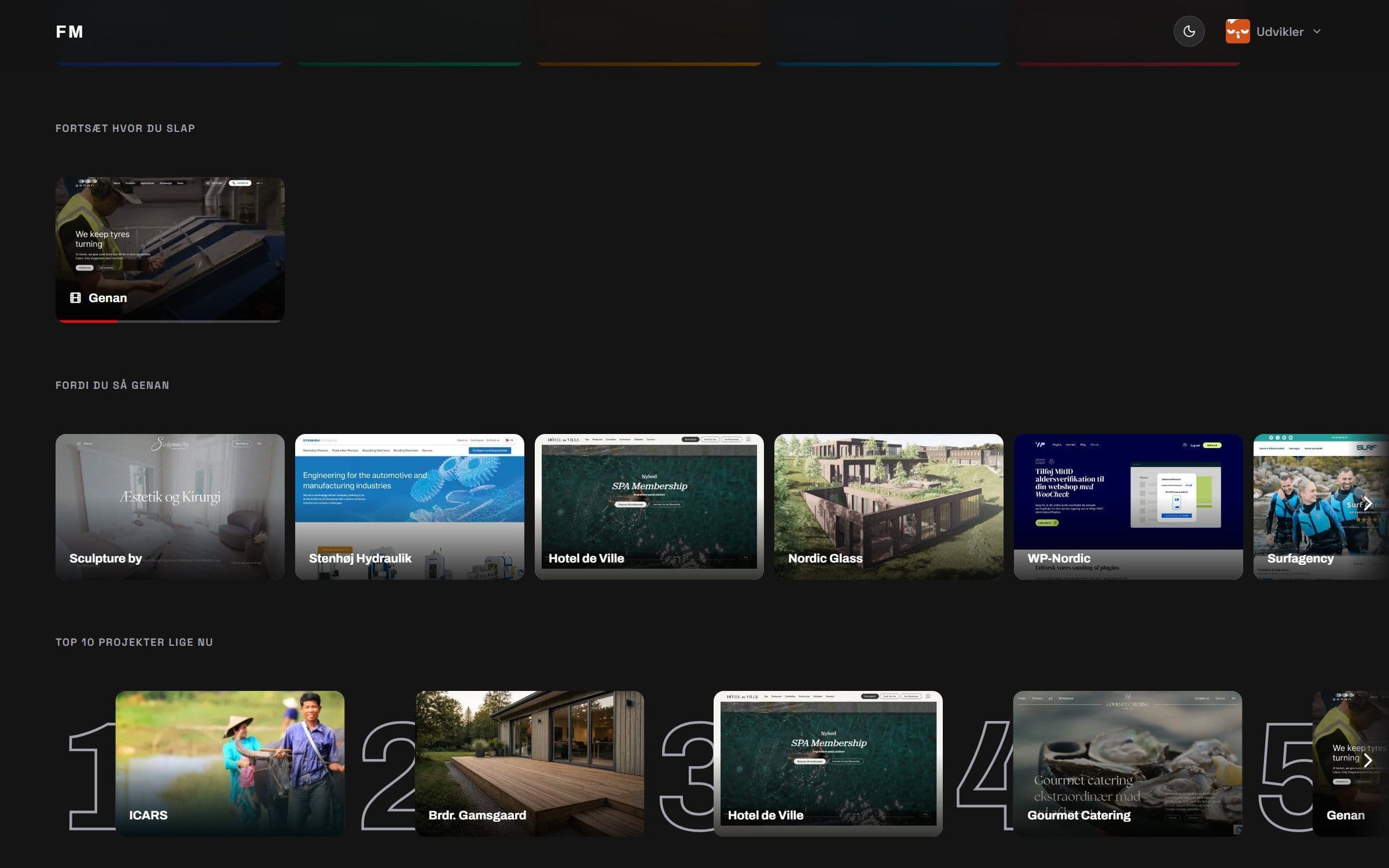Open the Stenhøj Hydraulik project card

[x=410, y=506]
